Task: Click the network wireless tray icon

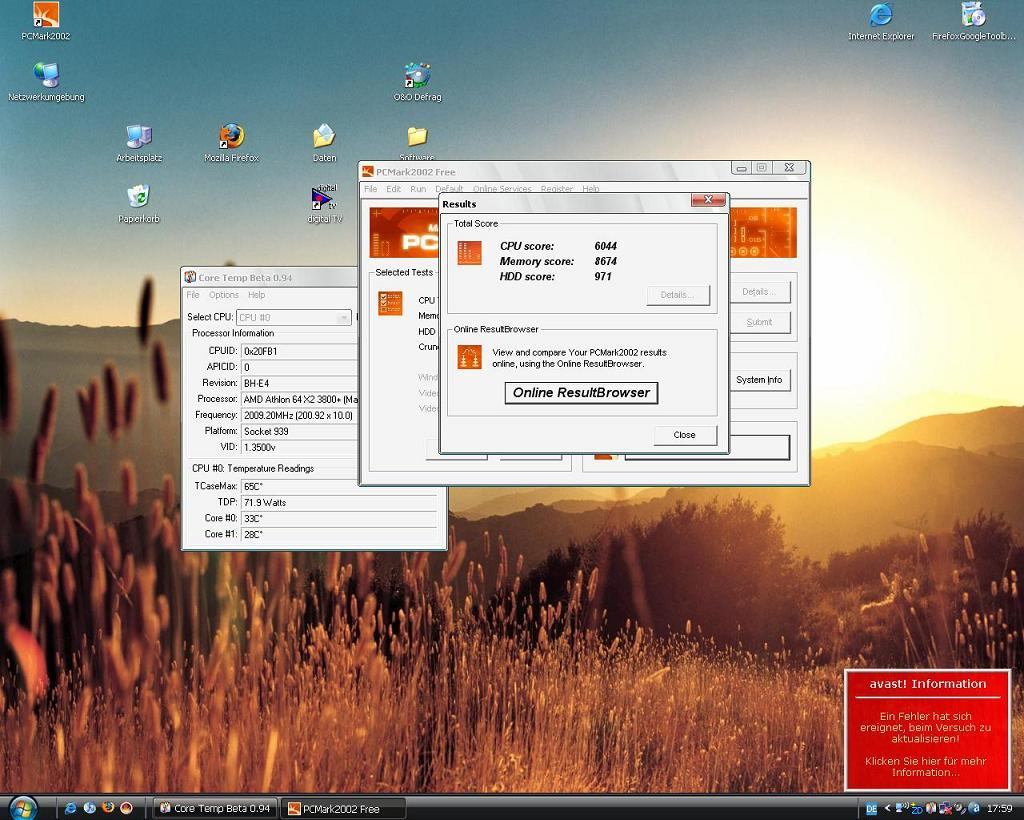Action: (902, 808)
